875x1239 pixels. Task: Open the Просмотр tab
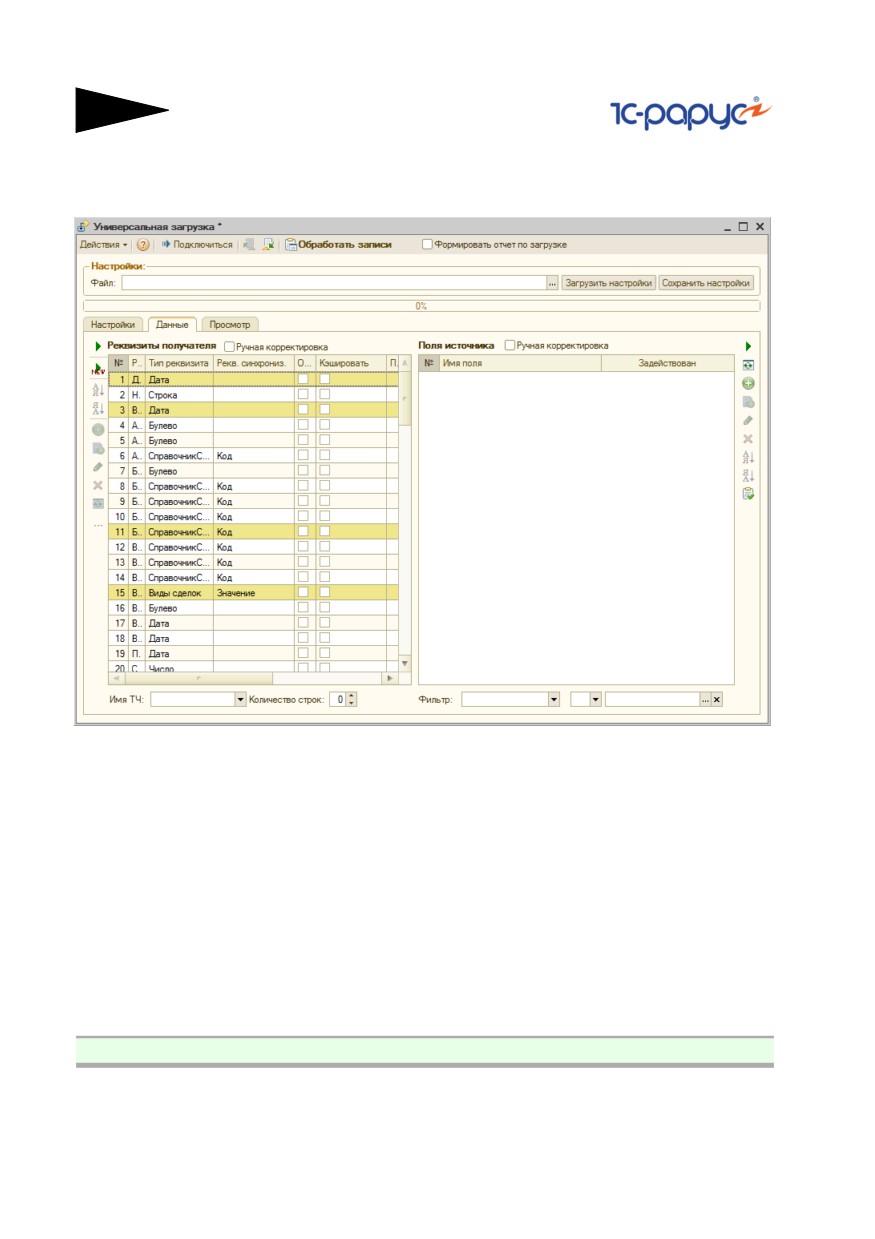pyautogui.click(x=230, y=324)
